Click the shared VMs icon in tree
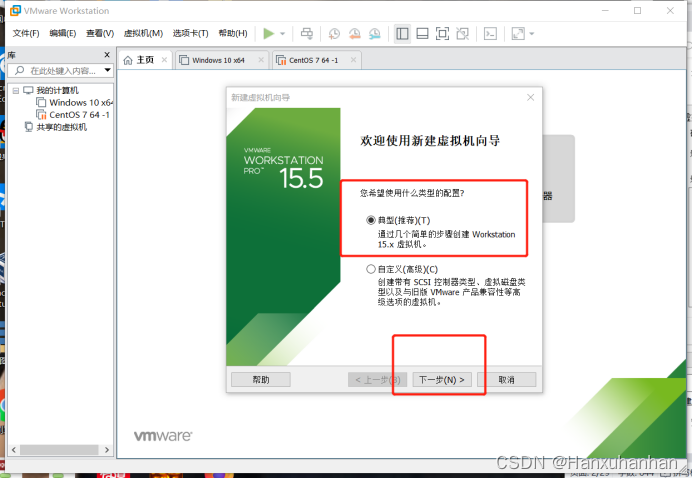The height and width of the screenshot is (479, 692). click(x=29, y=127)
